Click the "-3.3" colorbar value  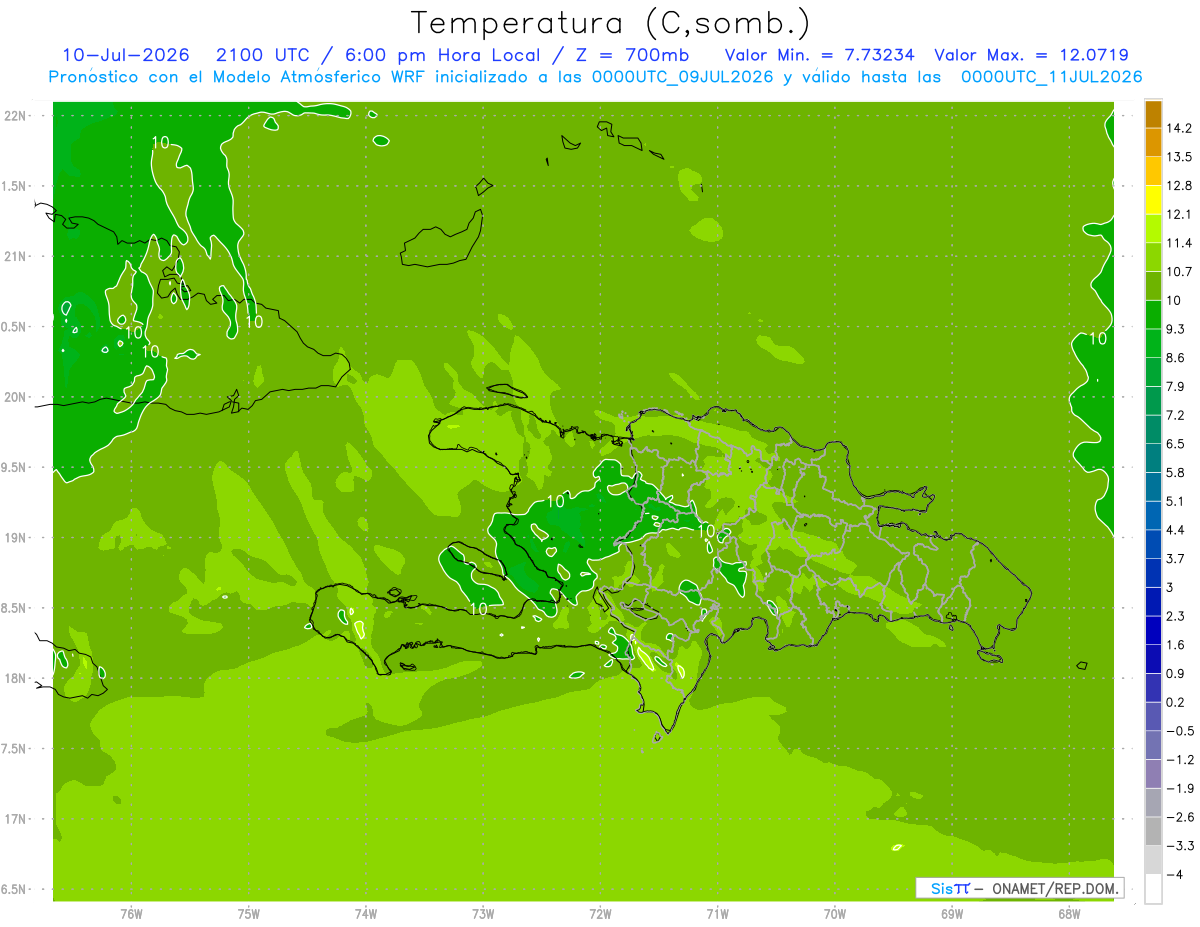pyautogui.click(x=1179, y=846)
